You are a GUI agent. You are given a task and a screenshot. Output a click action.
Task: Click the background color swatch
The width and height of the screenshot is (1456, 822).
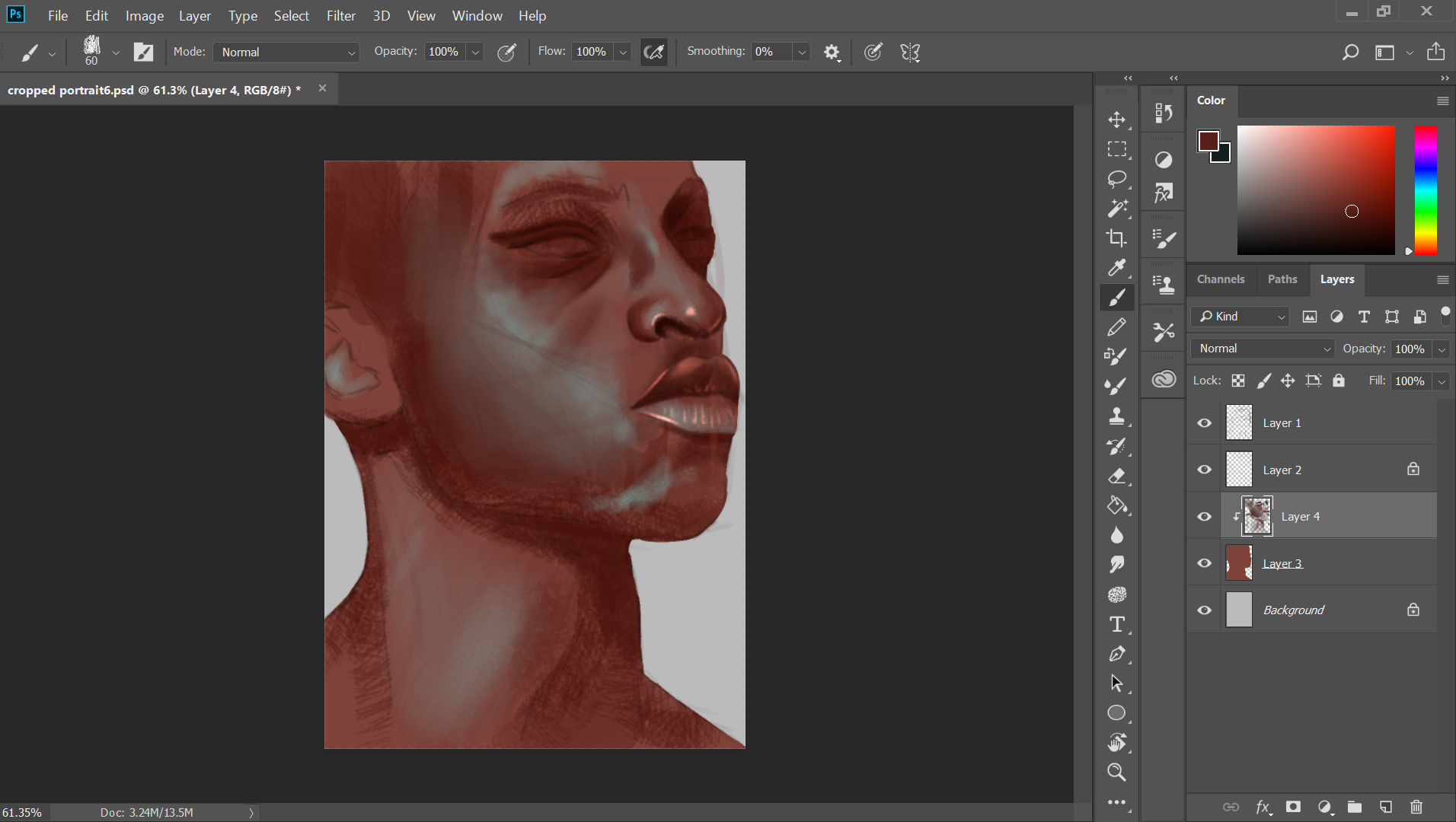[x=1223, y=155]
